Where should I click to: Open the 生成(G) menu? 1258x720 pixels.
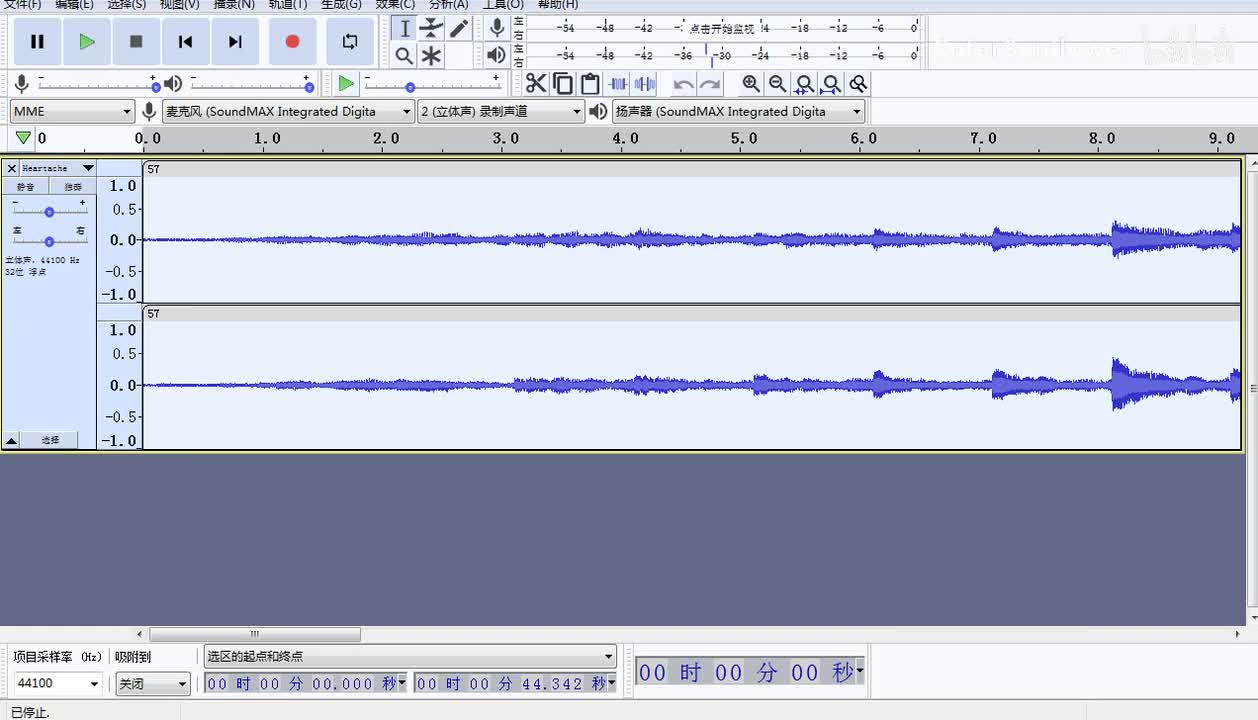point(341,5)
